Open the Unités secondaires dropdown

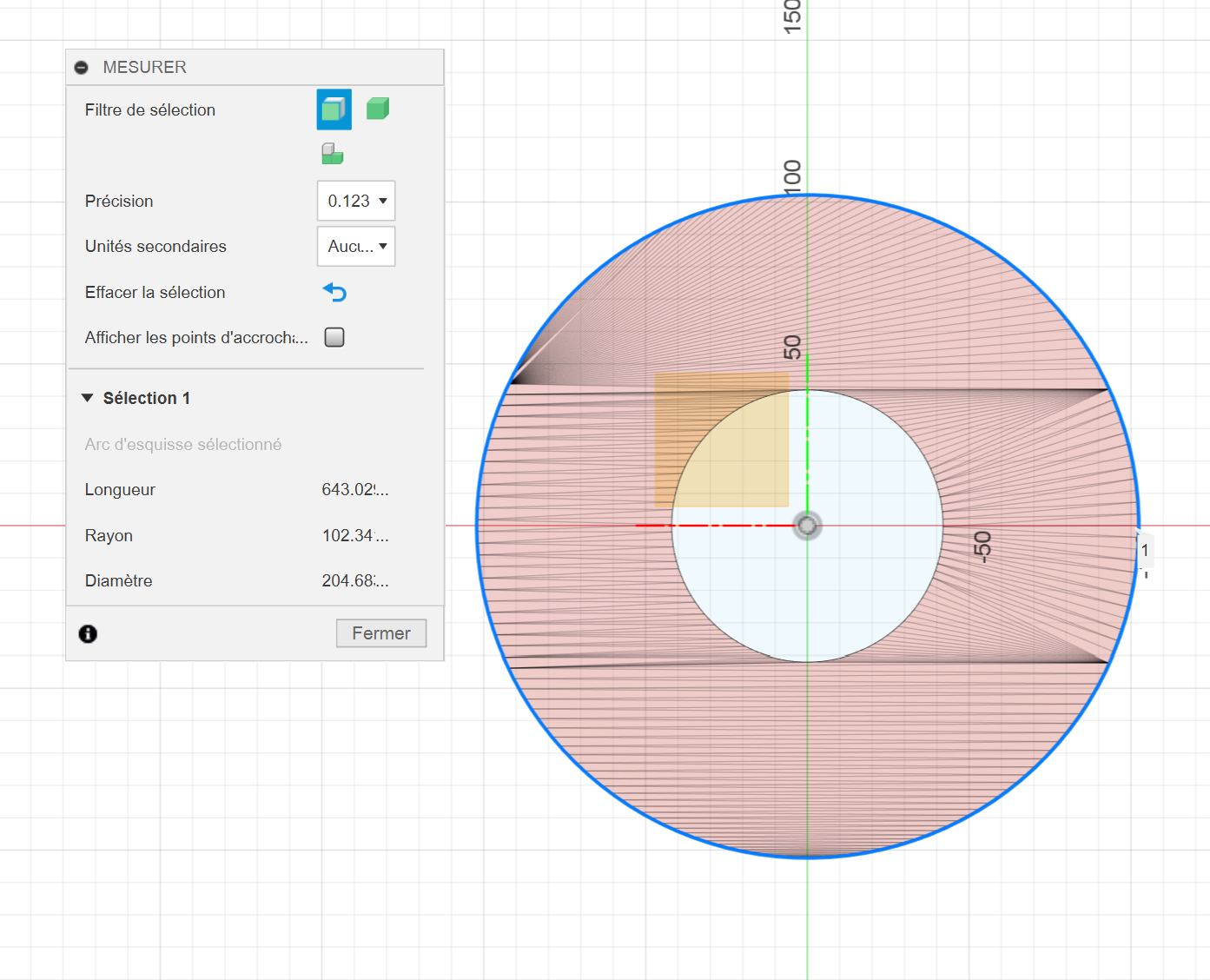[356, 247]
